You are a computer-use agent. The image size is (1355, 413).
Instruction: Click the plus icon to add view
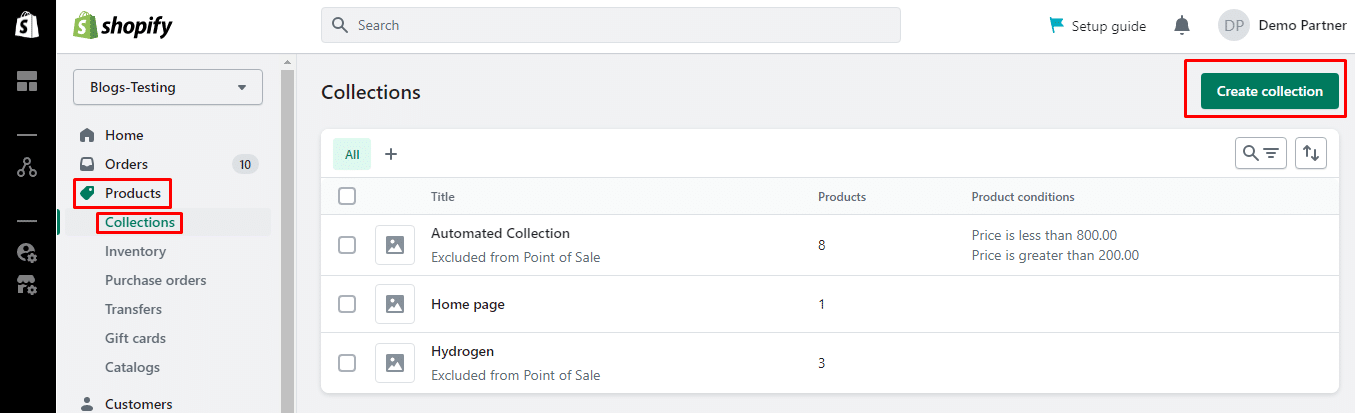point(391,154)
